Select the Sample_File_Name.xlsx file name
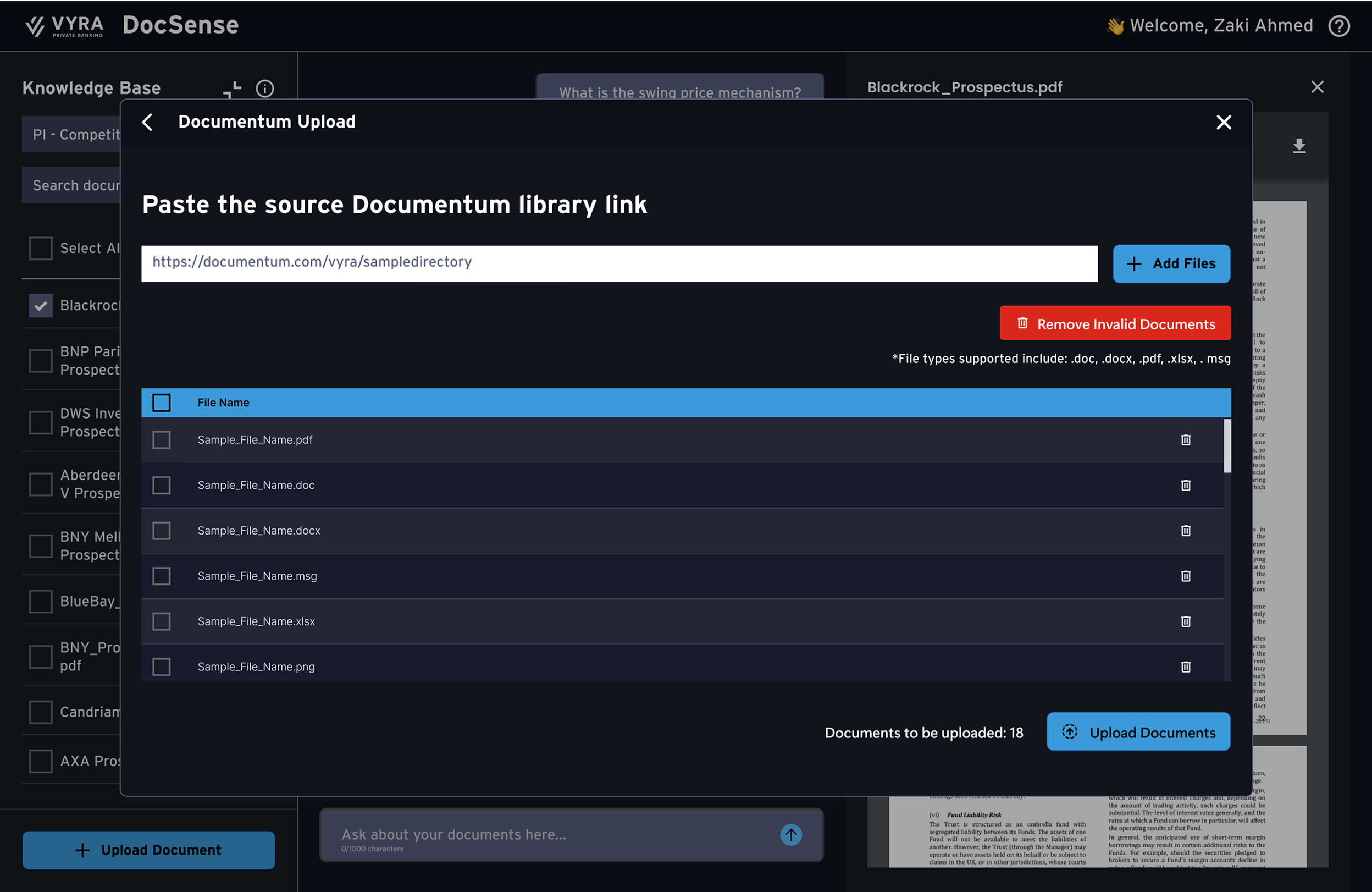The width and height of the screenshot is (1372, 892). 256,621
